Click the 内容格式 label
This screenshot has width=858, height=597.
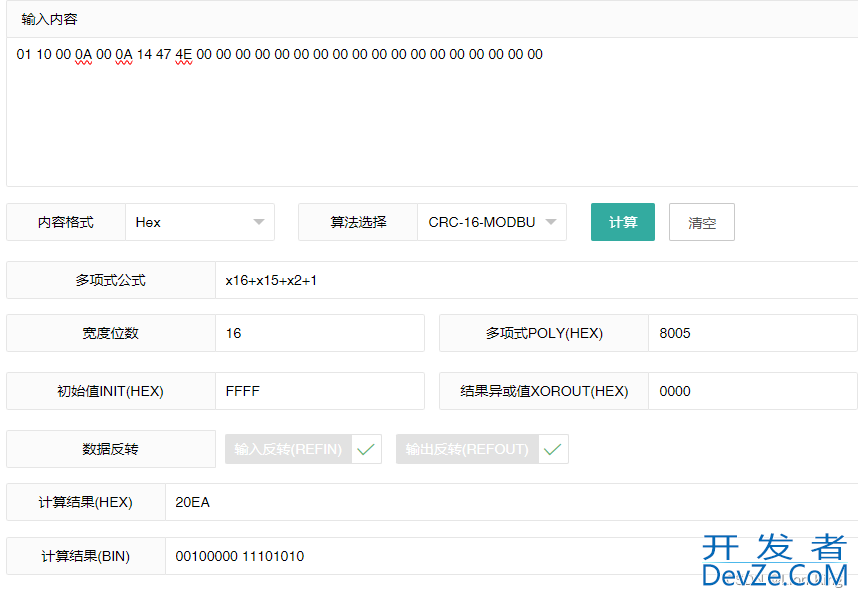[x=66, y=222]
